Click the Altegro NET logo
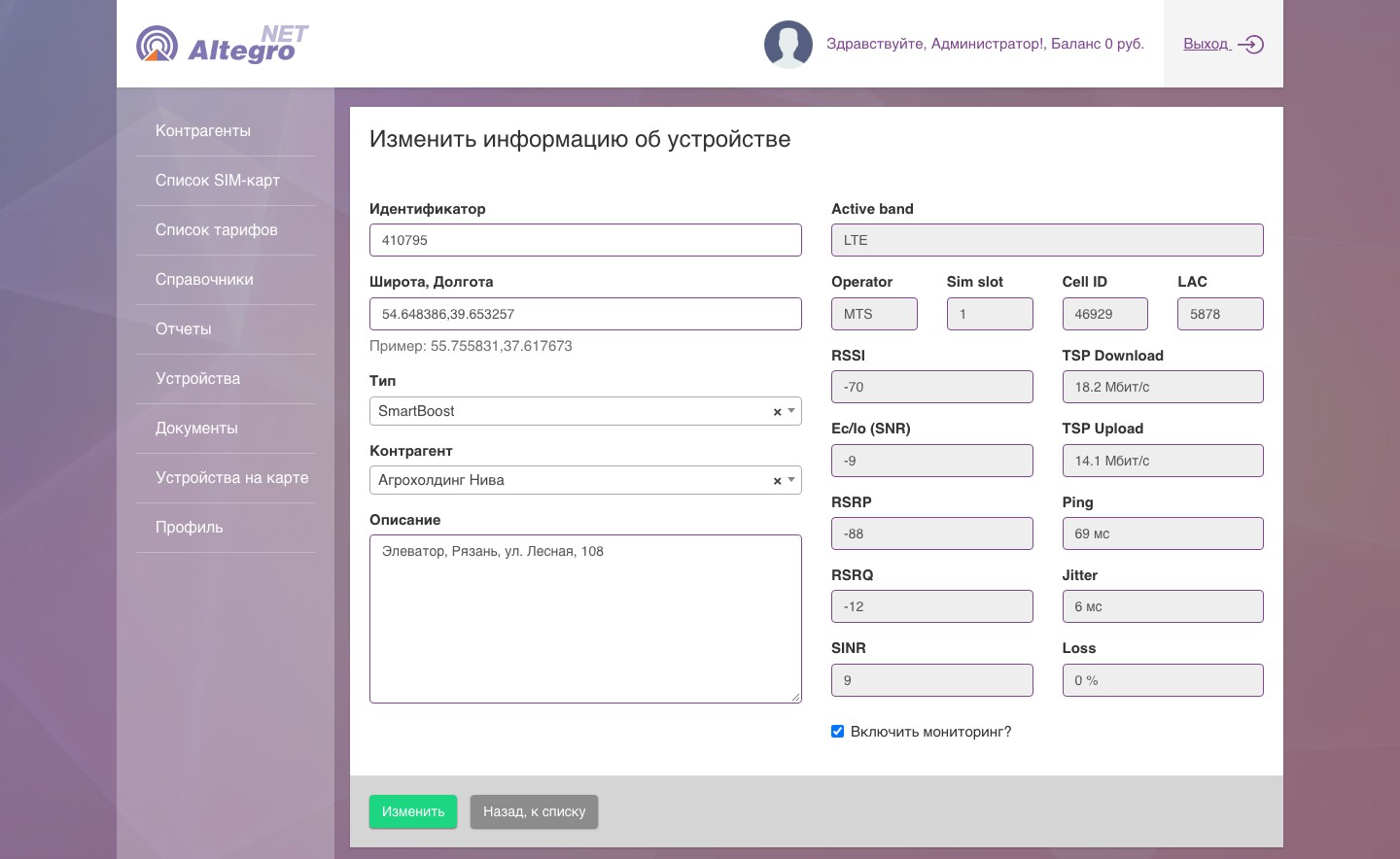 (x=223, y=44)
